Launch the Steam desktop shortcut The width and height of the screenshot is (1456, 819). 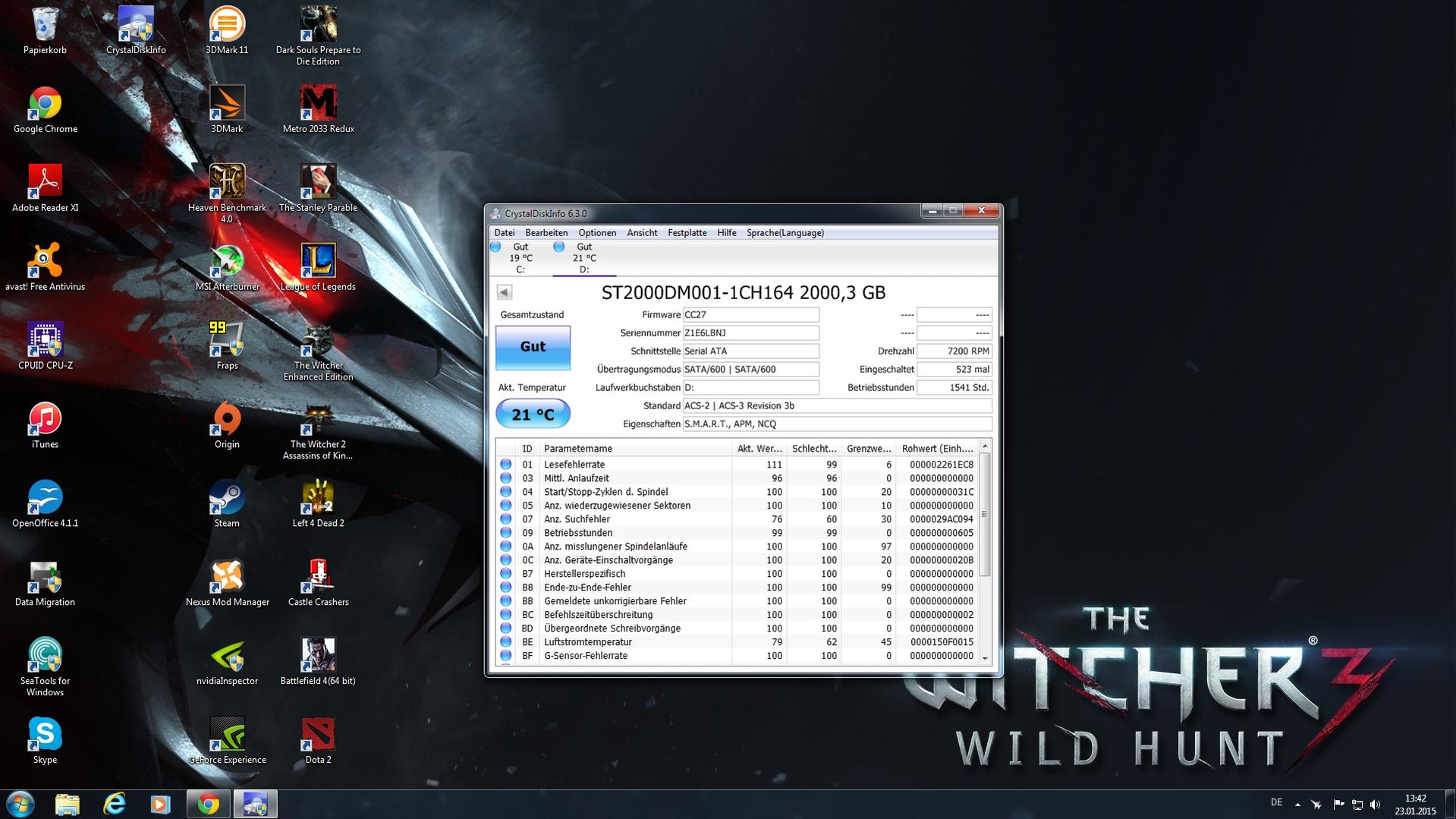227,504
